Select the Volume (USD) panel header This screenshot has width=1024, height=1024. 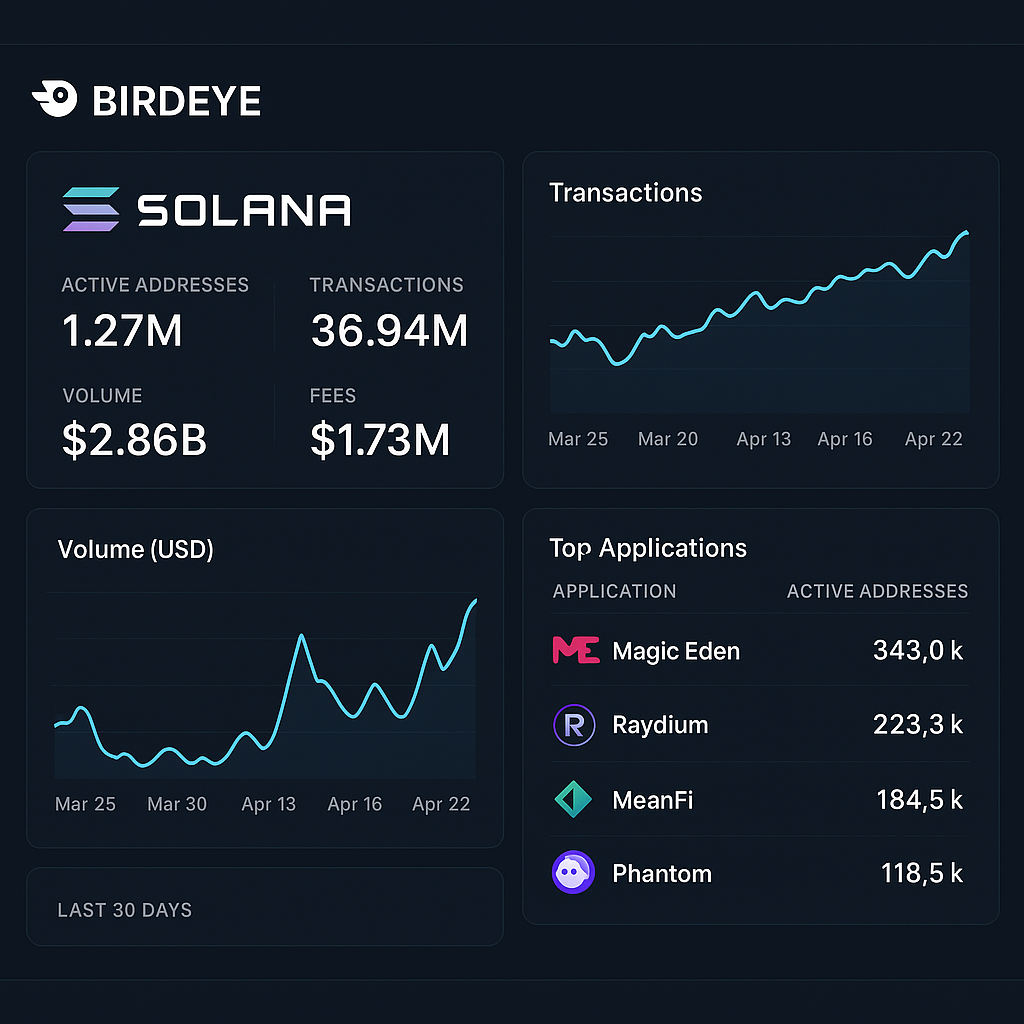[x=135, y=549]
